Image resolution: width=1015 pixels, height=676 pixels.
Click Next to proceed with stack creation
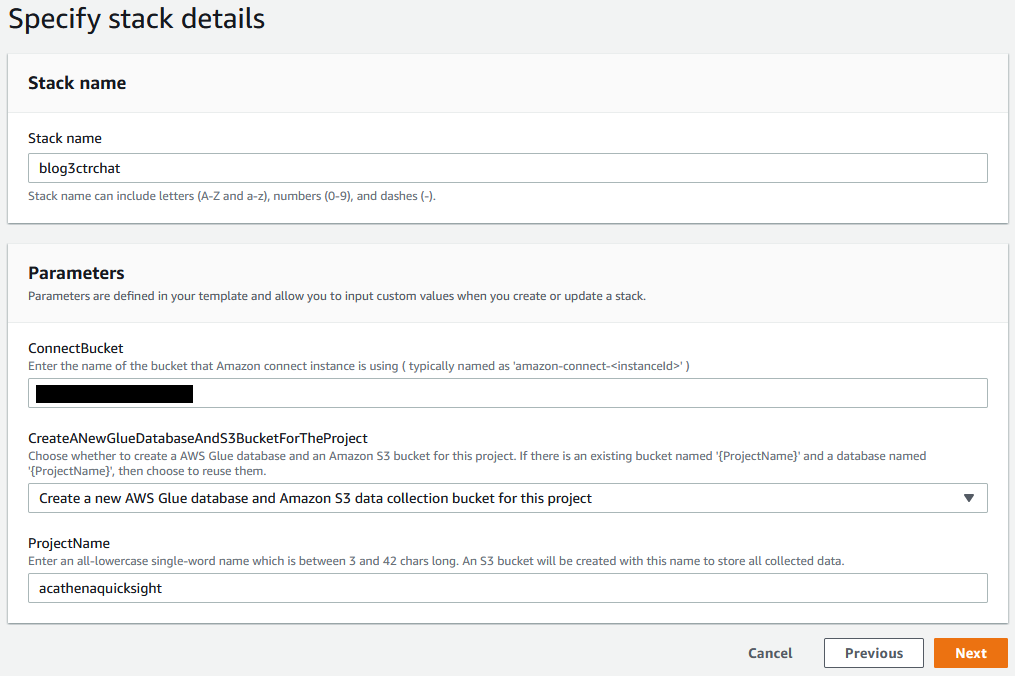970,653
